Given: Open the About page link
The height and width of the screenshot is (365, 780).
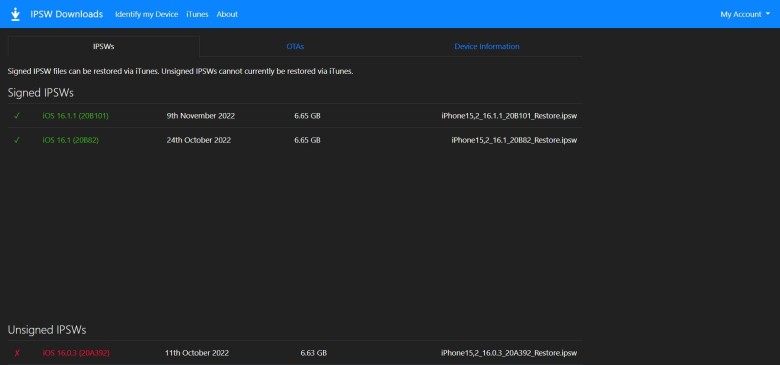Looking at the screenshot, I should (x=227, y=14).
